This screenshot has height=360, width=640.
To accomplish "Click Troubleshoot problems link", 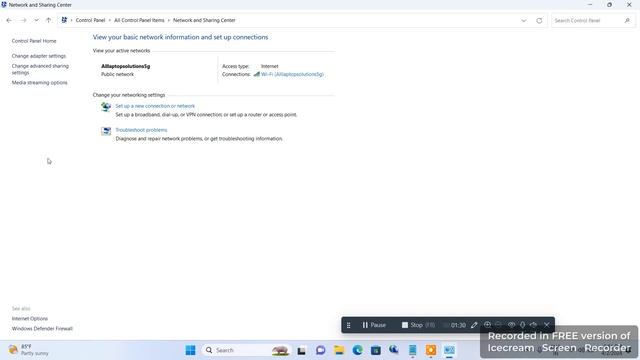I will pos(141,130).
